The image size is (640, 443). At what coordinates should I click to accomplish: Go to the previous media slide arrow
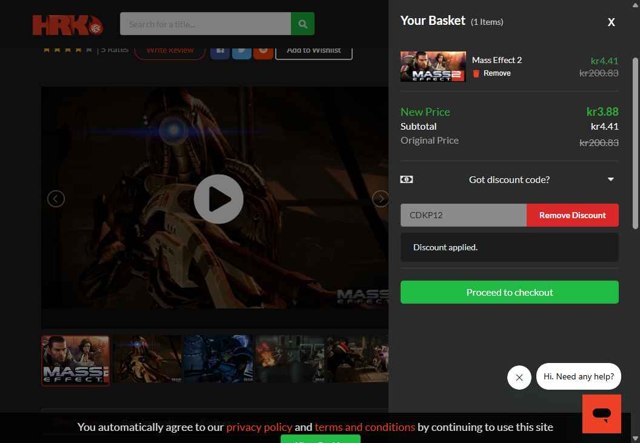tap(56, 199)
